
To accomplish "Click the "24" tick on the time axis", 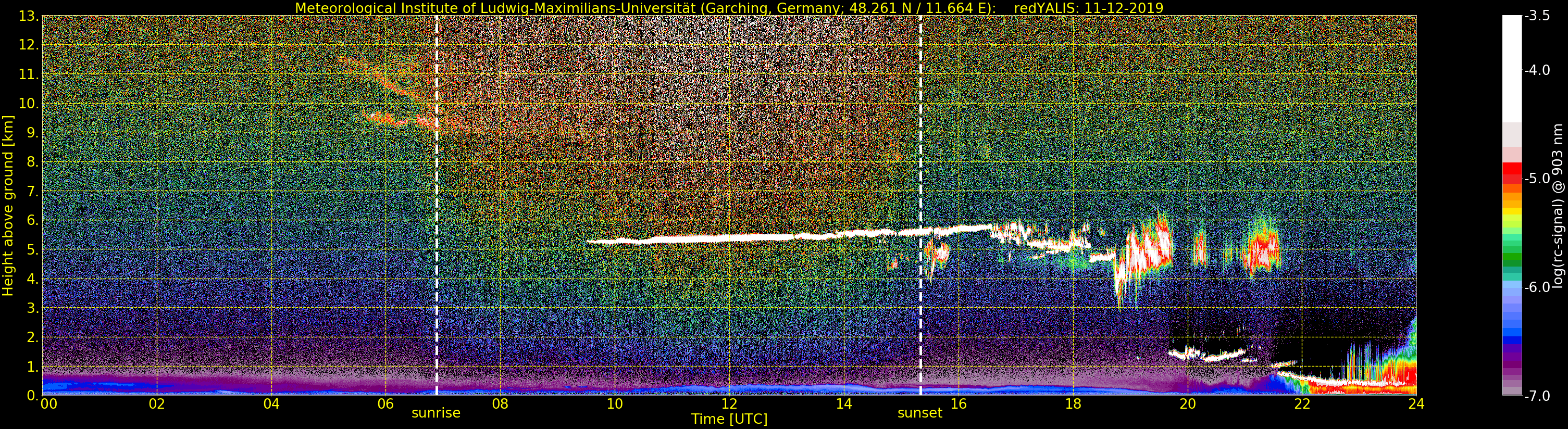I will click(x=1416, y=403).
